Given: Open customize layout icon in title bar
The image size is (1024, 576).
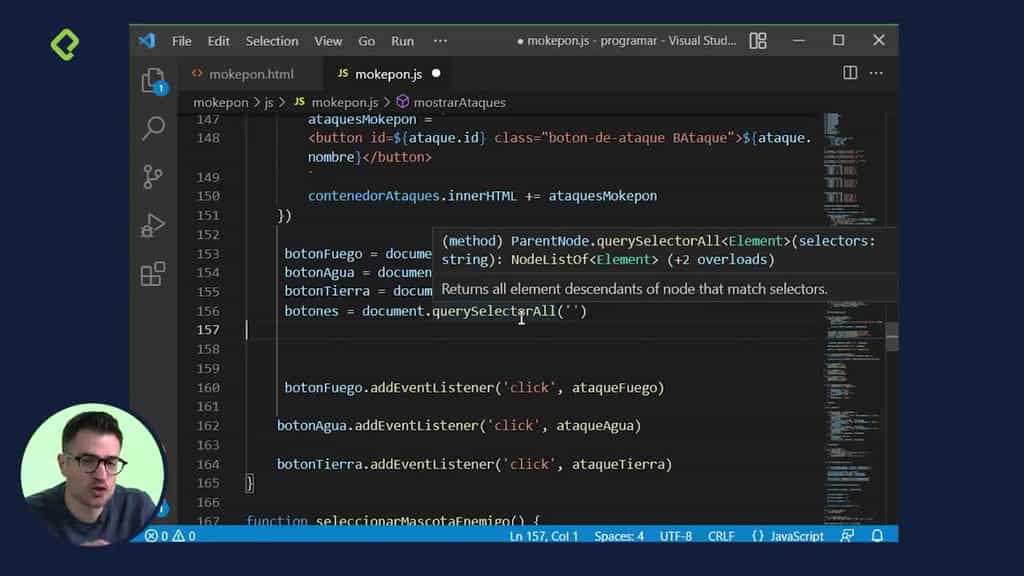Looking at the screenshot, I should (757, 41).
